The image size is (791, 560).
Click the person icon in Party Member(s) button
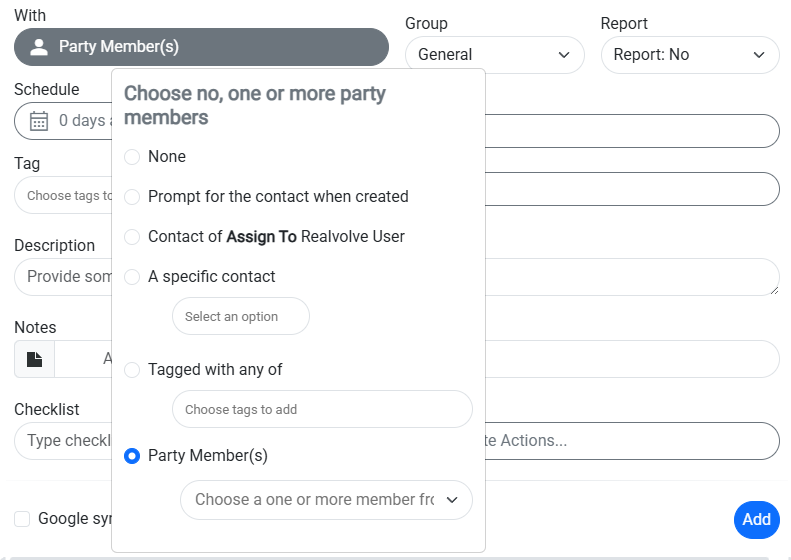pos(39,47)
